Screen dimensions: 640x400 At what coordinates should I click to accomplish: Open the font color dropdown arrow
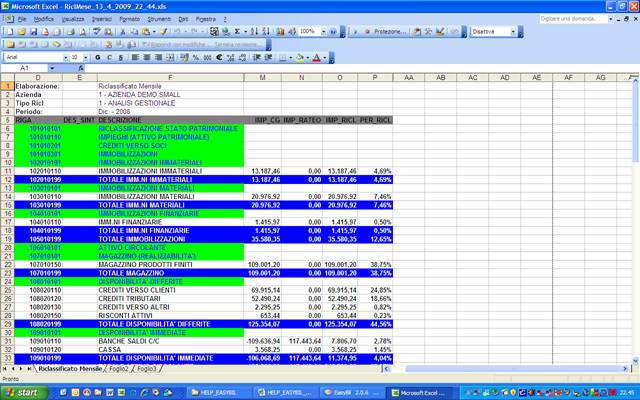(325, 58)
